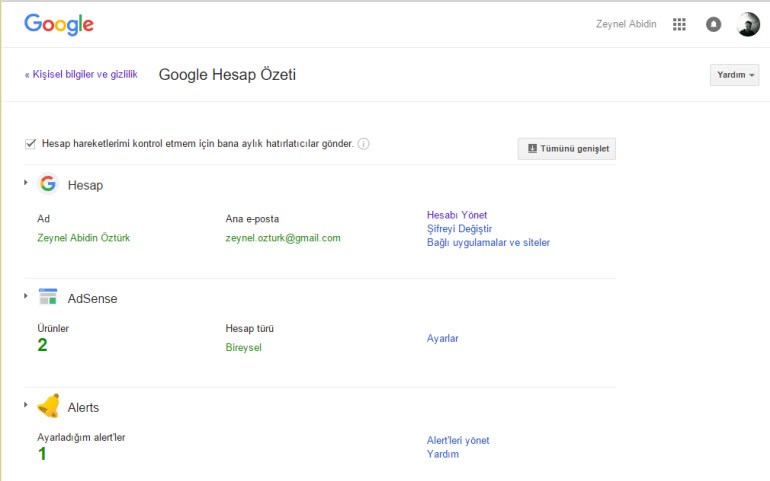Click the zeynel.ozturk@gmail.com email text
The width and height of the screenshot is (770, 481).
pos(283,238)
